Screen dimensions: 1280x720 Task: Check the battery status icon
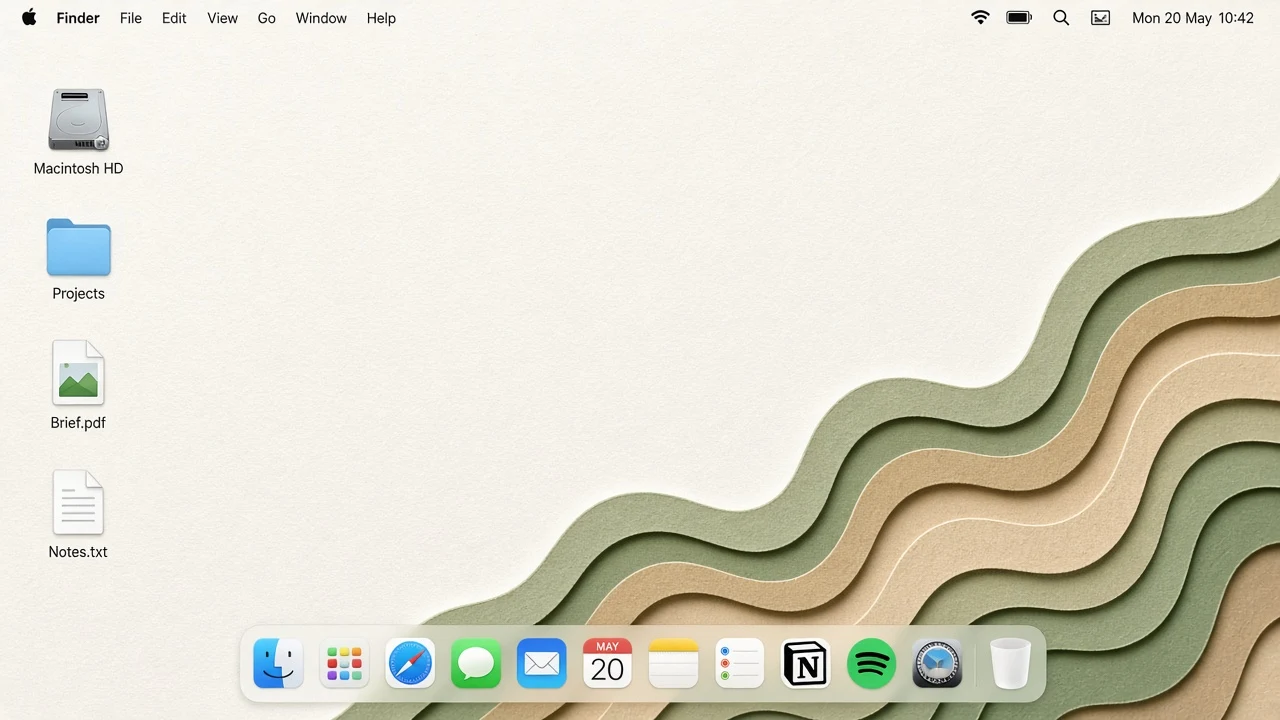coord(1019,18)
